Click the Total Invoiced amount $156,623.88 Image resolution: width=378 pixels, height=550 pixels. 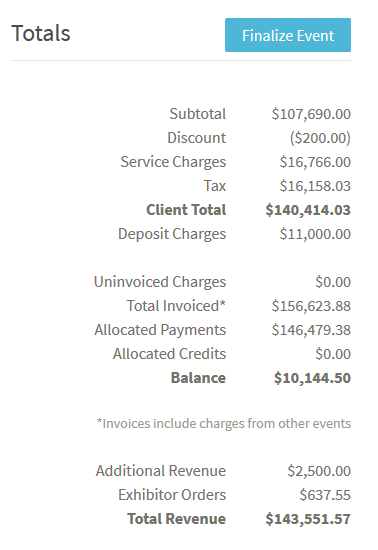pos(311,306)
